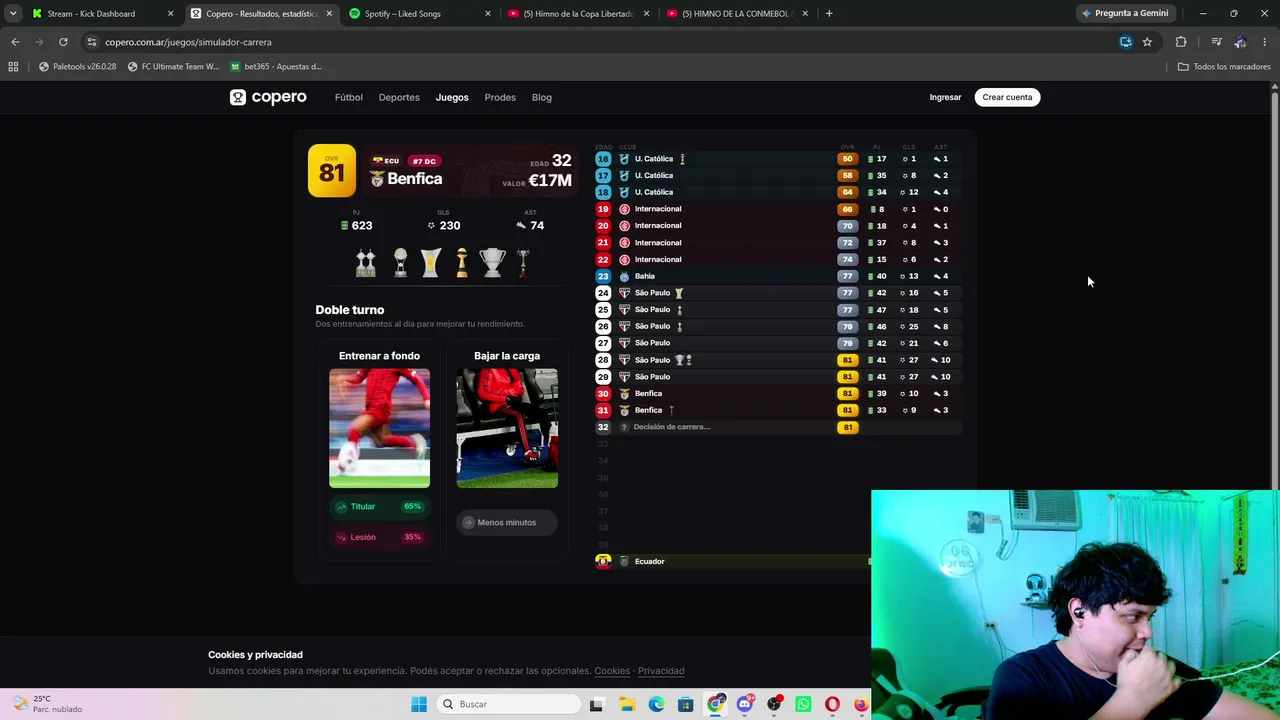
Task: Select the small gold trophy icon
Action: tap(461, 263)
